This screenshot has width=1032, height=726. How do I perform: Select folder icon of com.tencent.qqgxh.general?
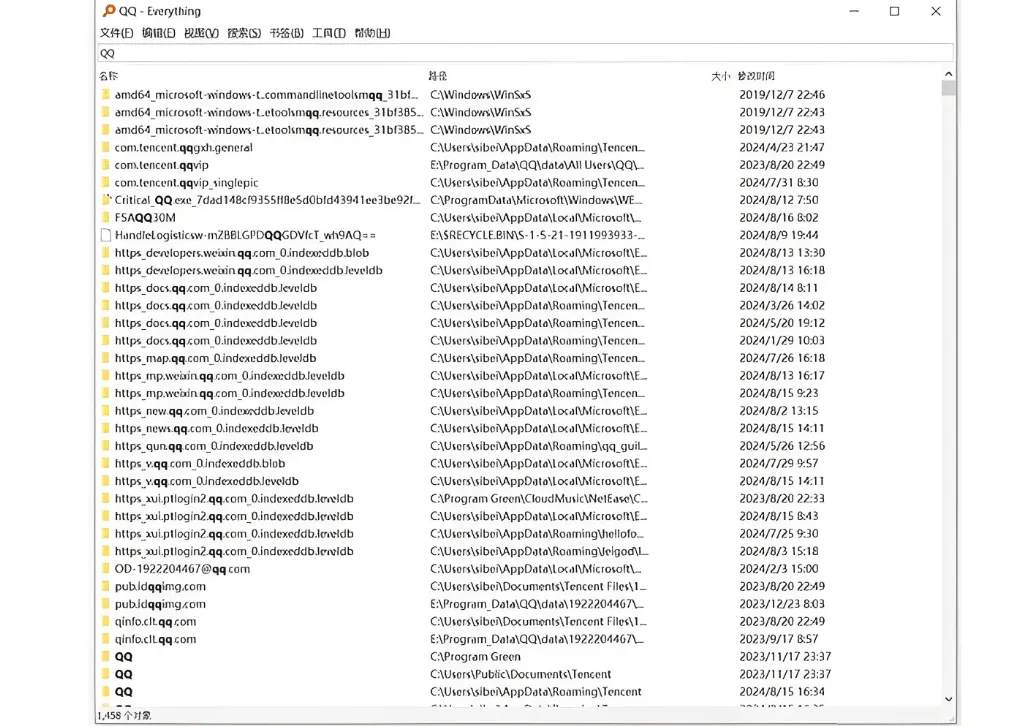click(105, 147)
